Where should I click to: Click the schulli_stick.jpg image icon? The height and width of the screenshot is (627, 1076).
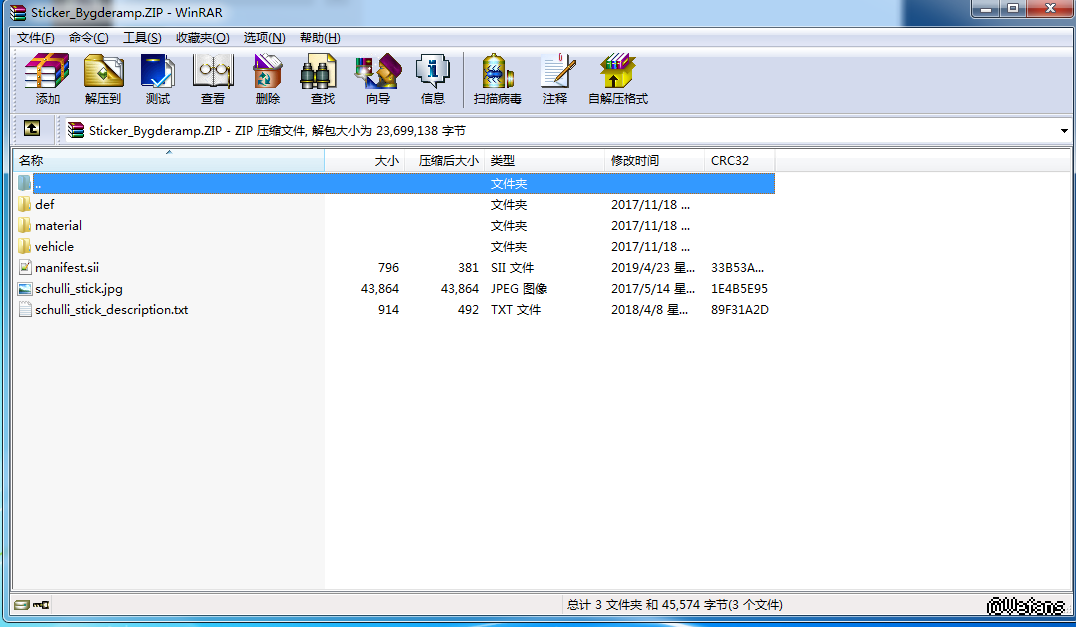(x=25, y=289)
